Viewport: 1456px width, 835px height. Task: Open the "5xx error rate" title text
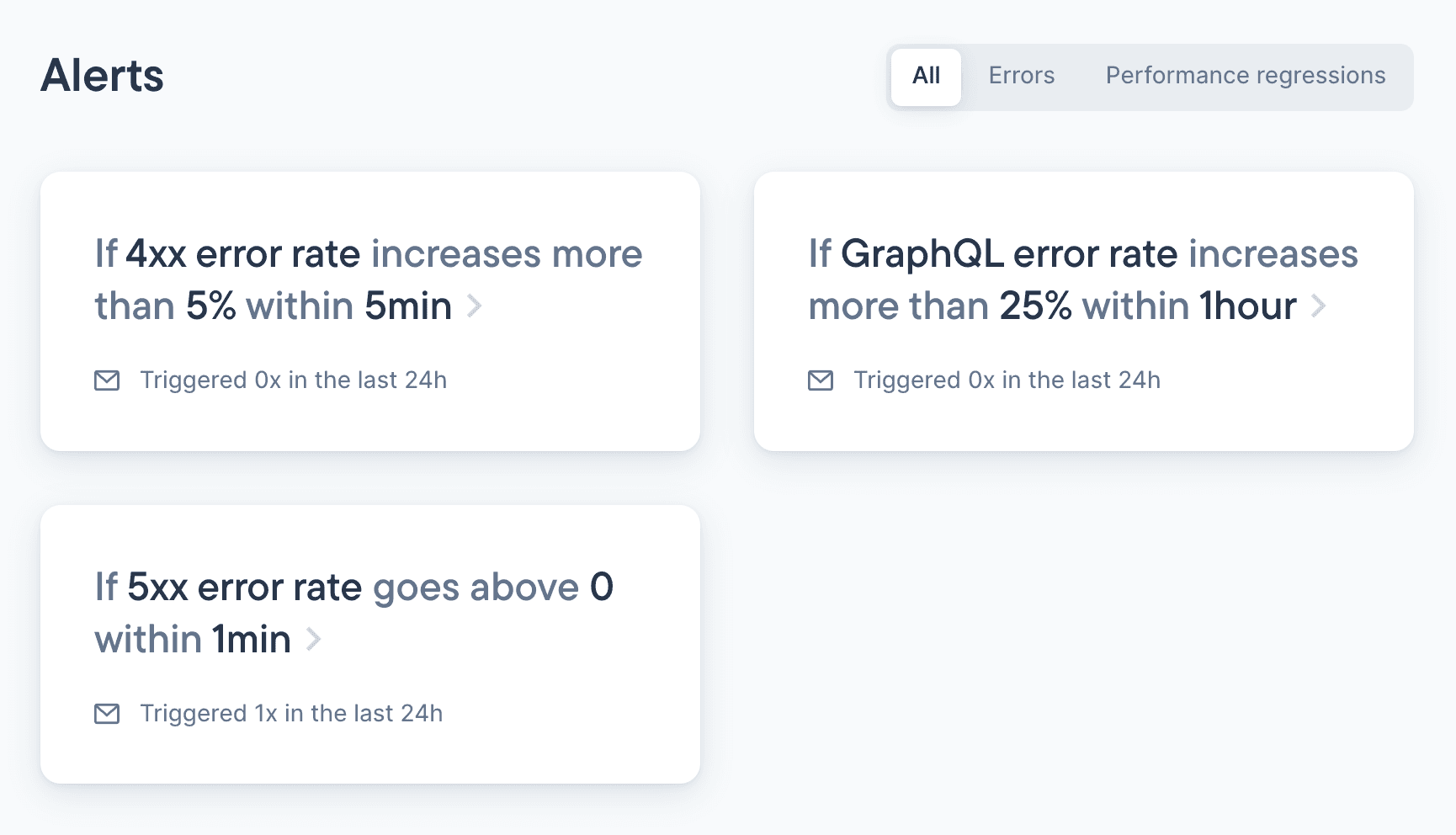(x=244, y=588)
